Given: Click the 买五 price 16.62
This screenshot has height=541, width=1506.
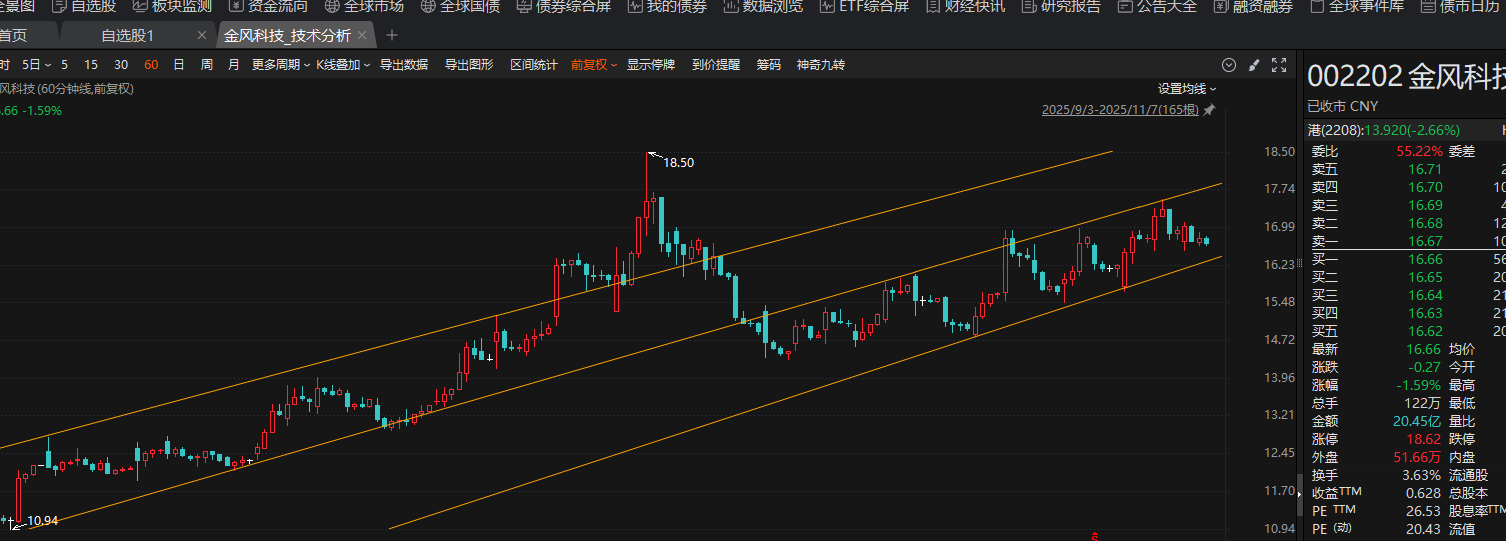Looking at the screenshot, I should 1426,331.
